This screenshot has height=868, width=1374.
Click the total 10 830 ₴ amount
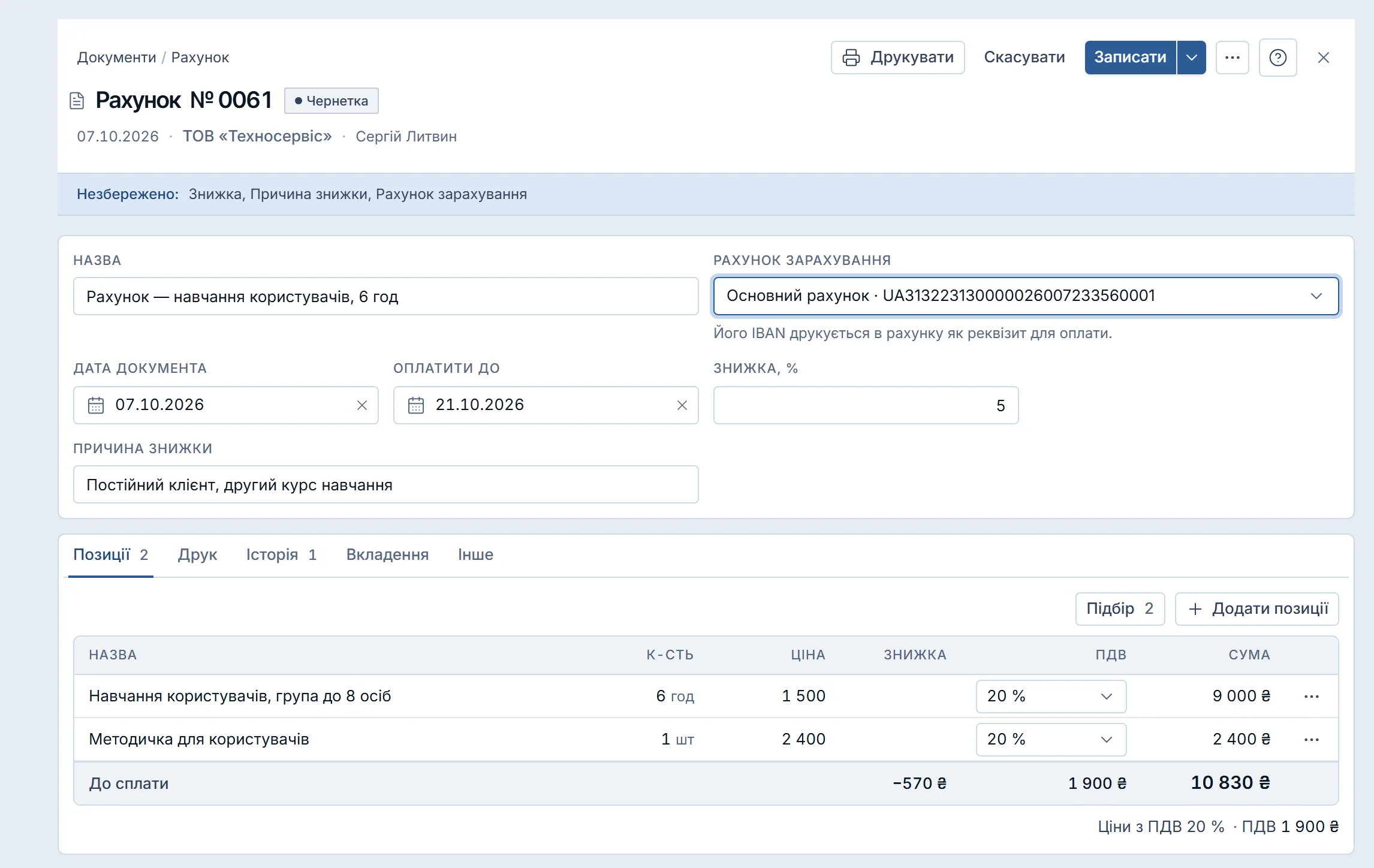pyautogui.click(x=1230, y=783)
